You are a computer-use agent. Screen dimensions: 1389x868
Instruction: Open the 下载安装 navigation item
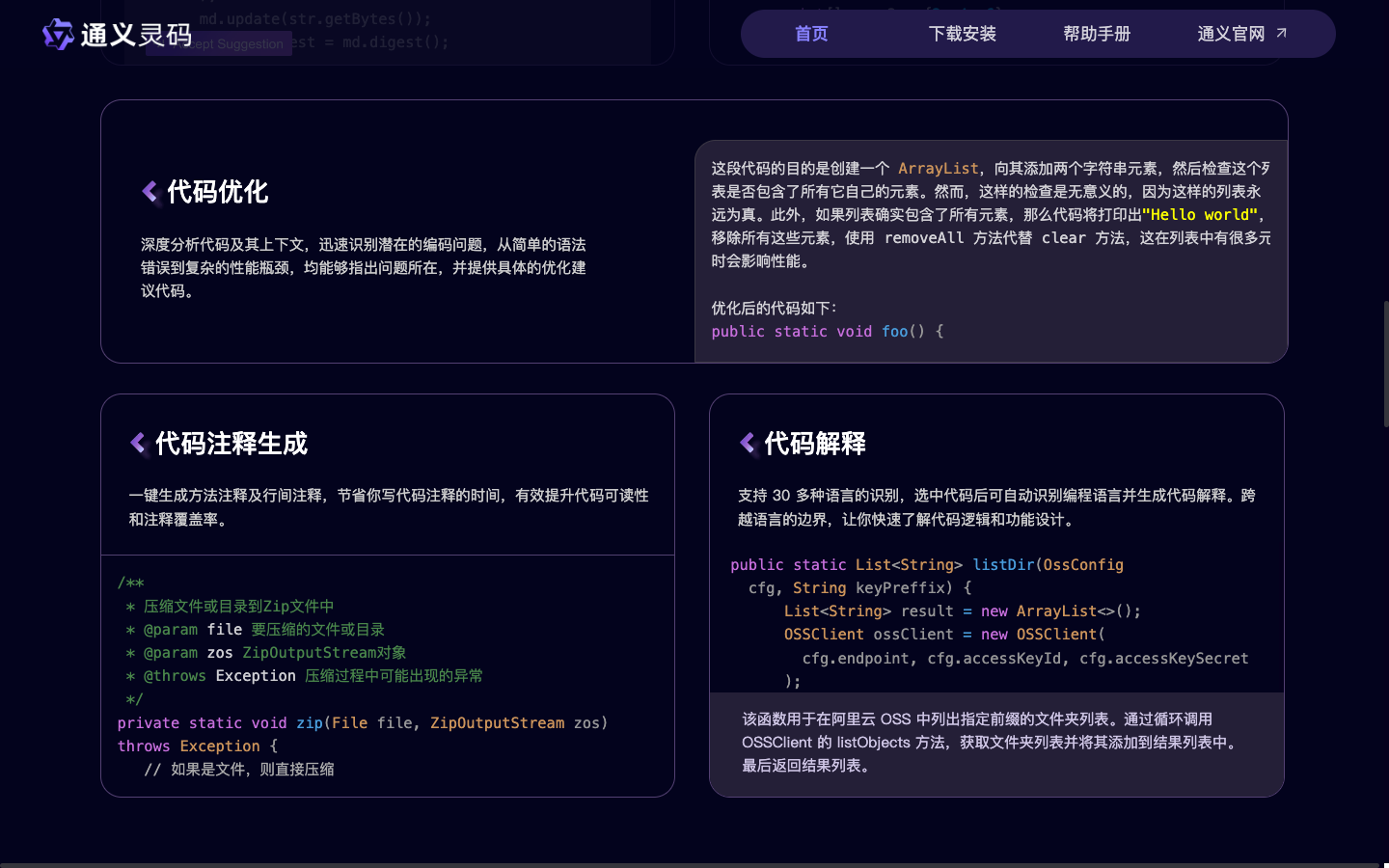coord(962,33)
